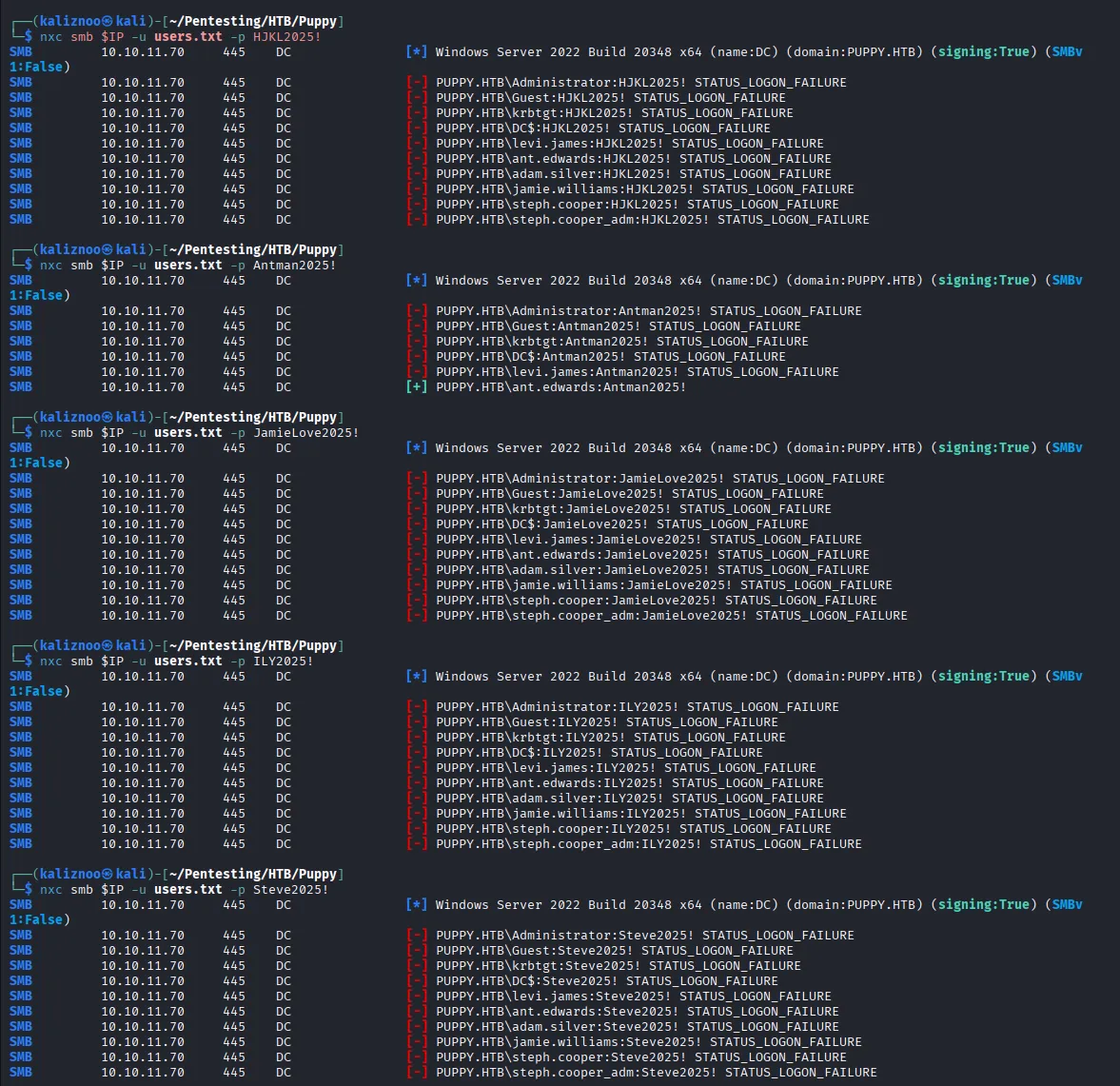The width and height of the screenshot is (1120, 1086).
Task: Click the nxc command using password ILY2025!
Action: point(176,661)
